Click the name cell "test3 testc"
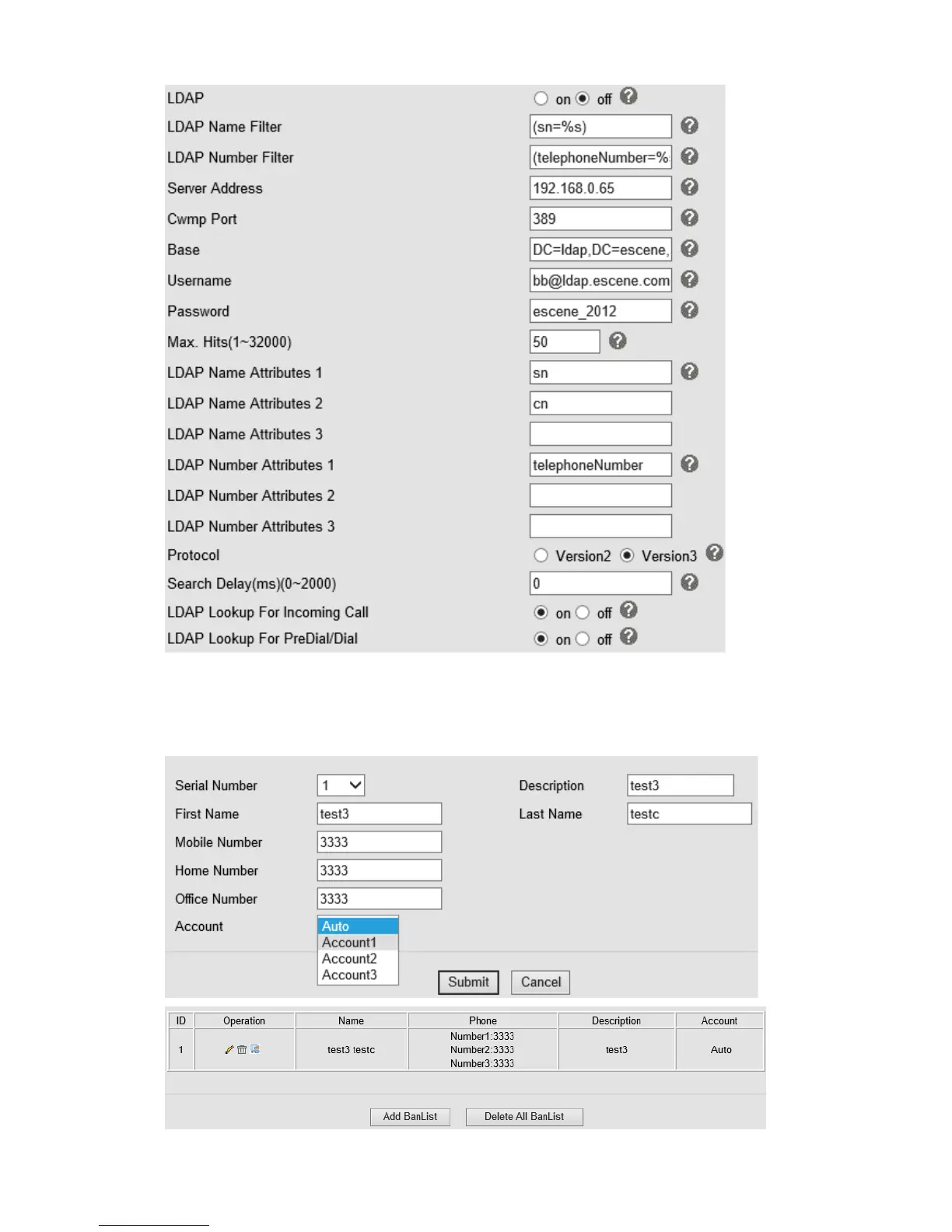Screen dimensions: 952x1232 tap(351, 1050)
